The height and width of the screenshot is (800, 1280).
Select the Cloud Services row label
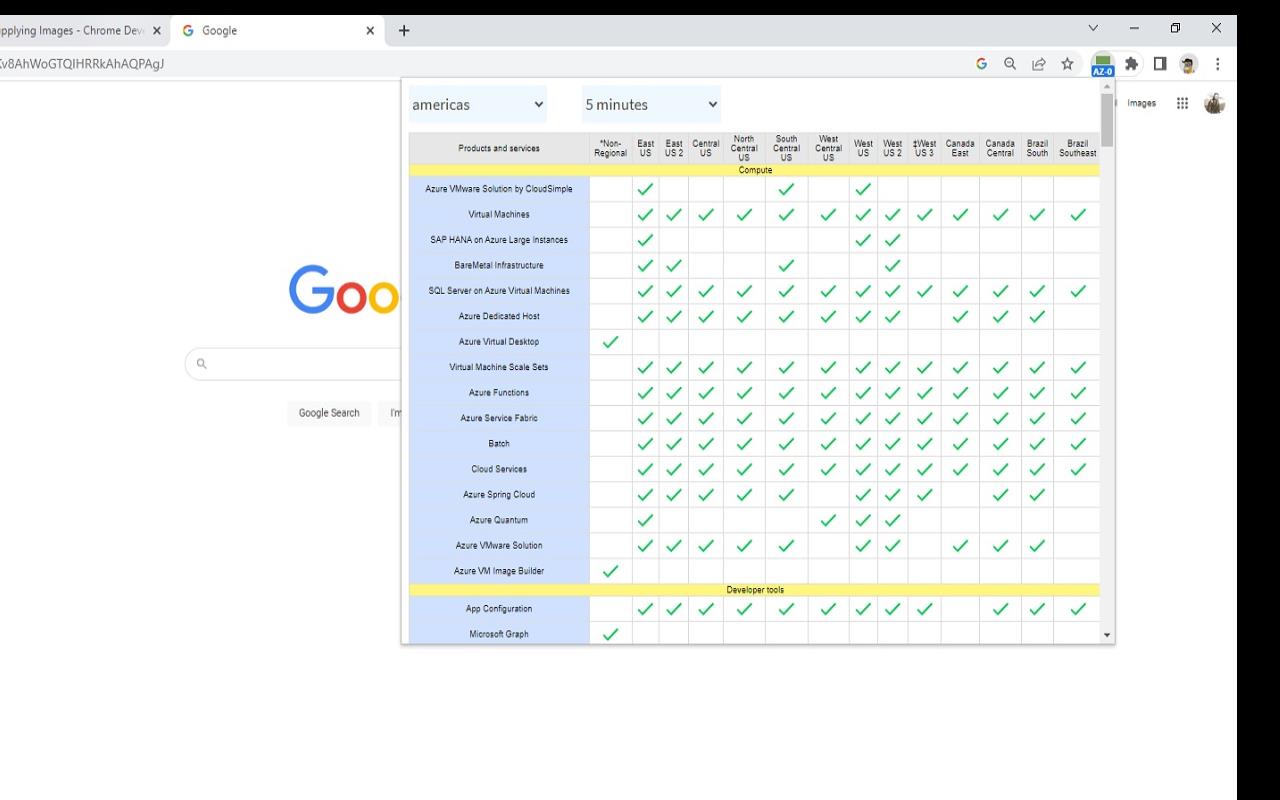click(499, 470)
